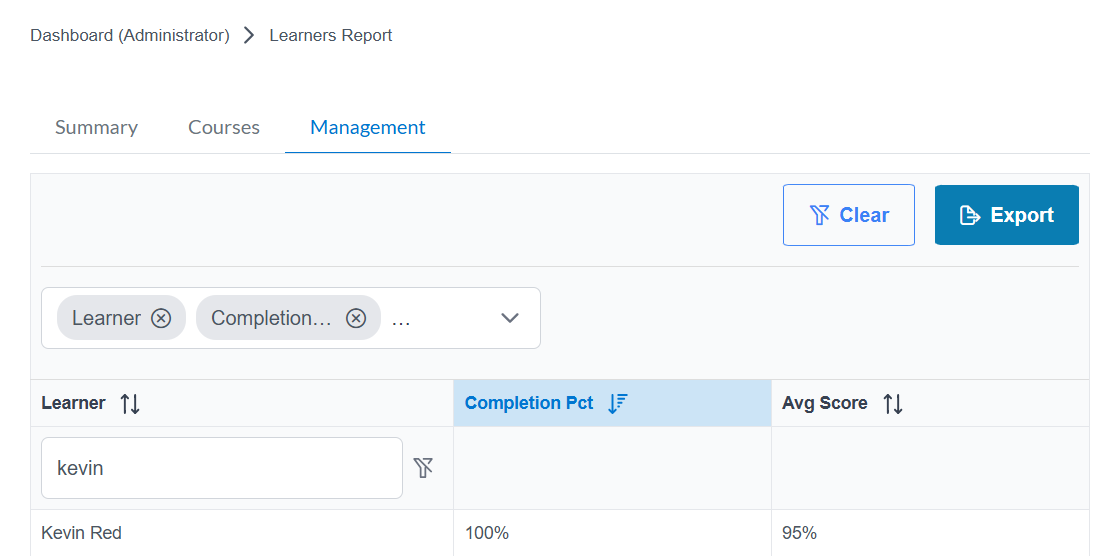Select the Kevin Red row cell

point(82,533)
